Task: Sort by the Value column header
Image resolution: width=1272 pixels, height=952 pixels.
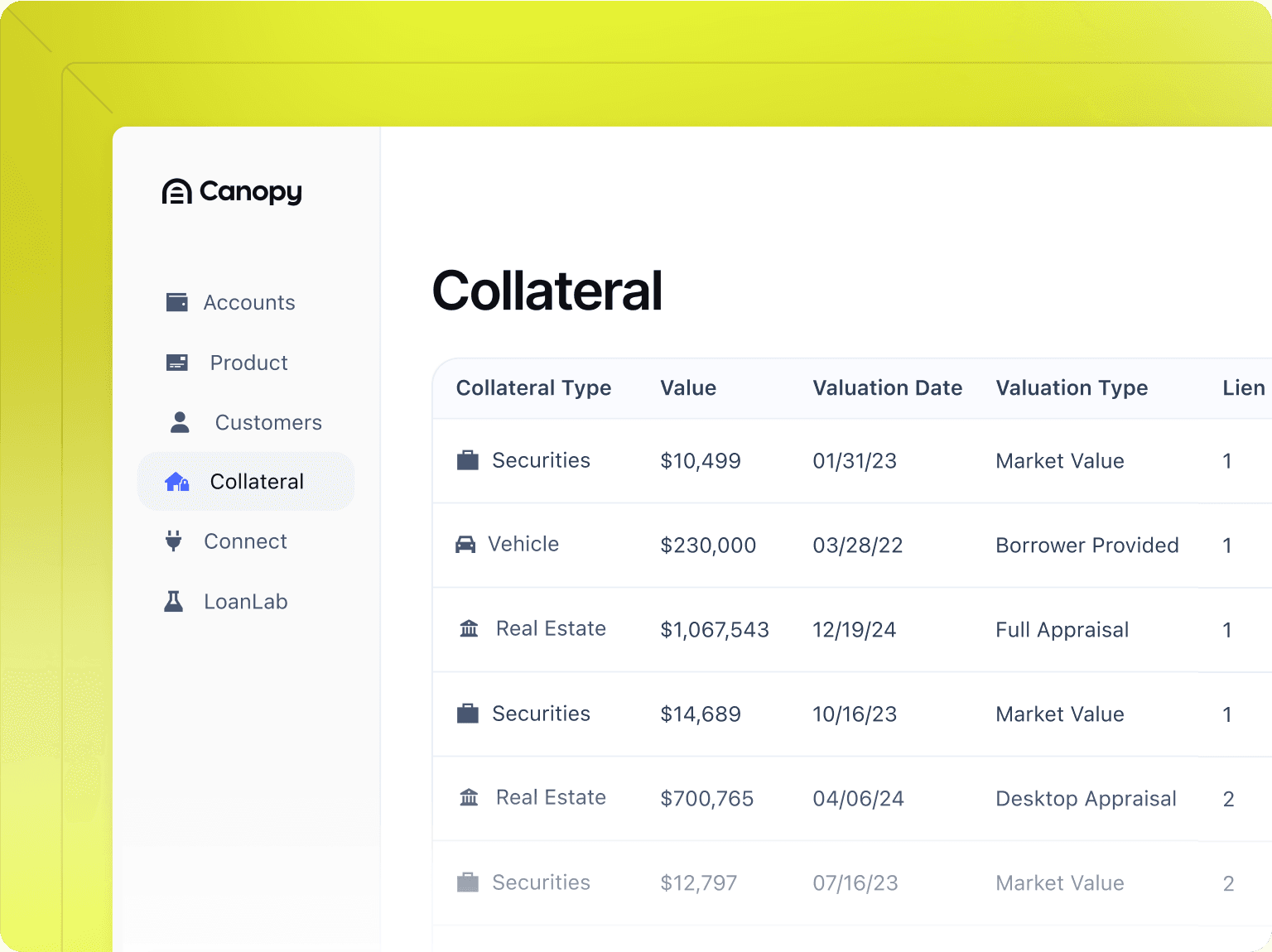Action: pyautogui.click(x=688, y=387)
